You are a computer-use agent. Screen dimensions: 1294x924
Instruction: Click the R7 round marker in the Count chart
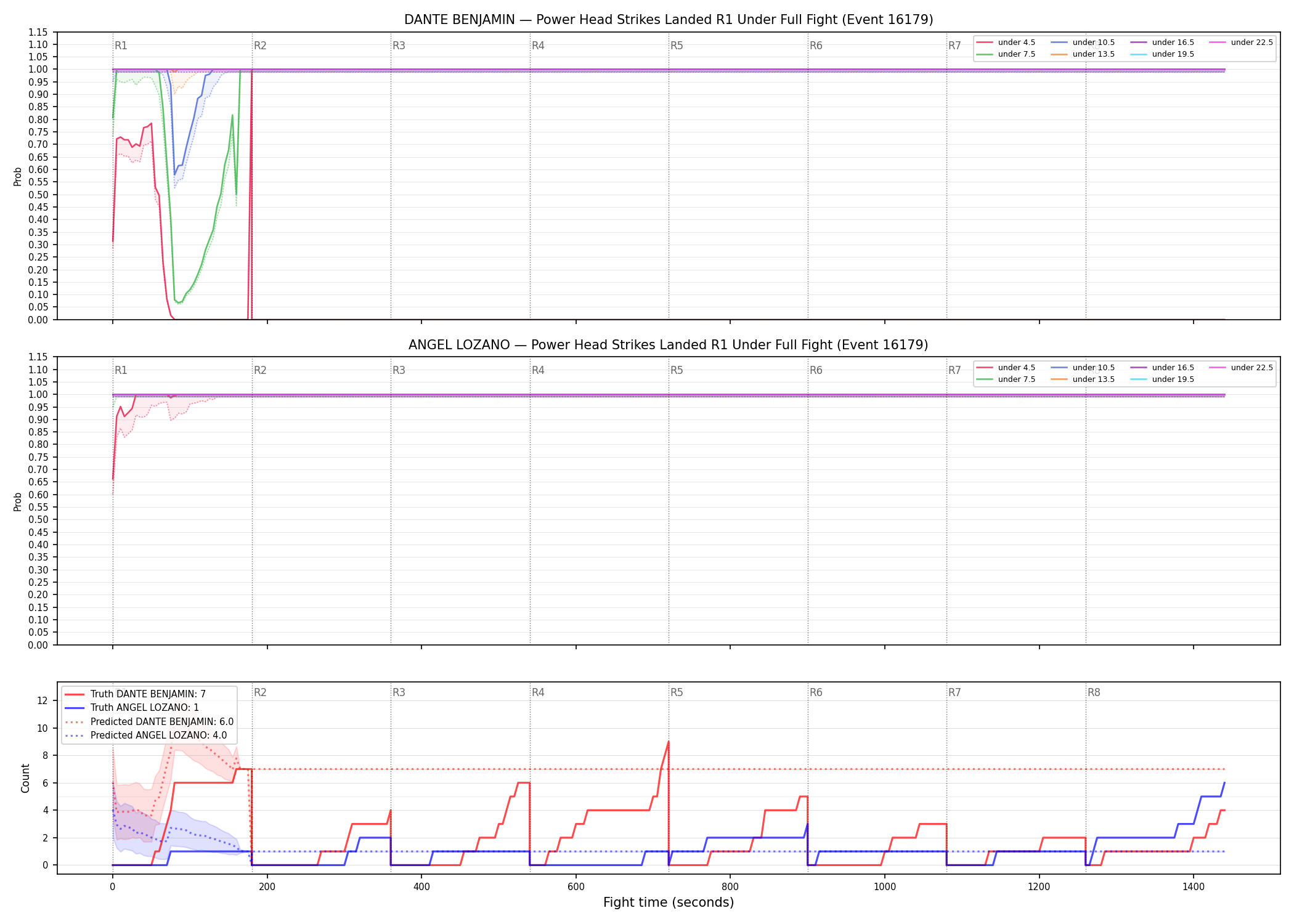[x=954, y=692]
